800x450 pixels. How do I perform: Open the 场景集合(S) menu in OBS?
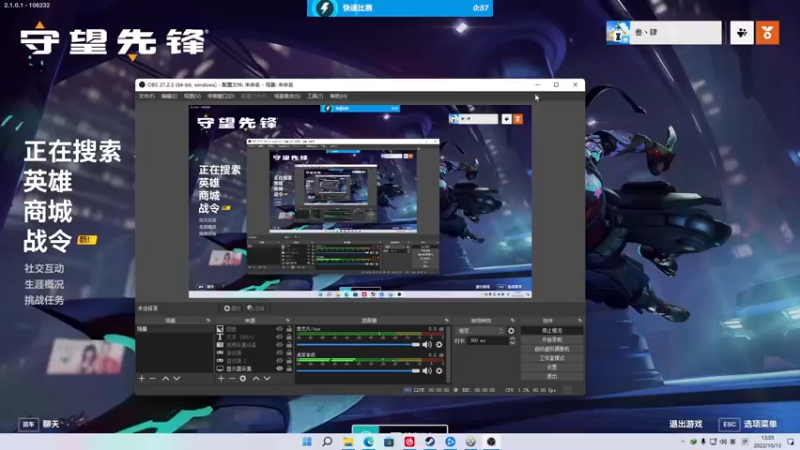pos(287,96)
